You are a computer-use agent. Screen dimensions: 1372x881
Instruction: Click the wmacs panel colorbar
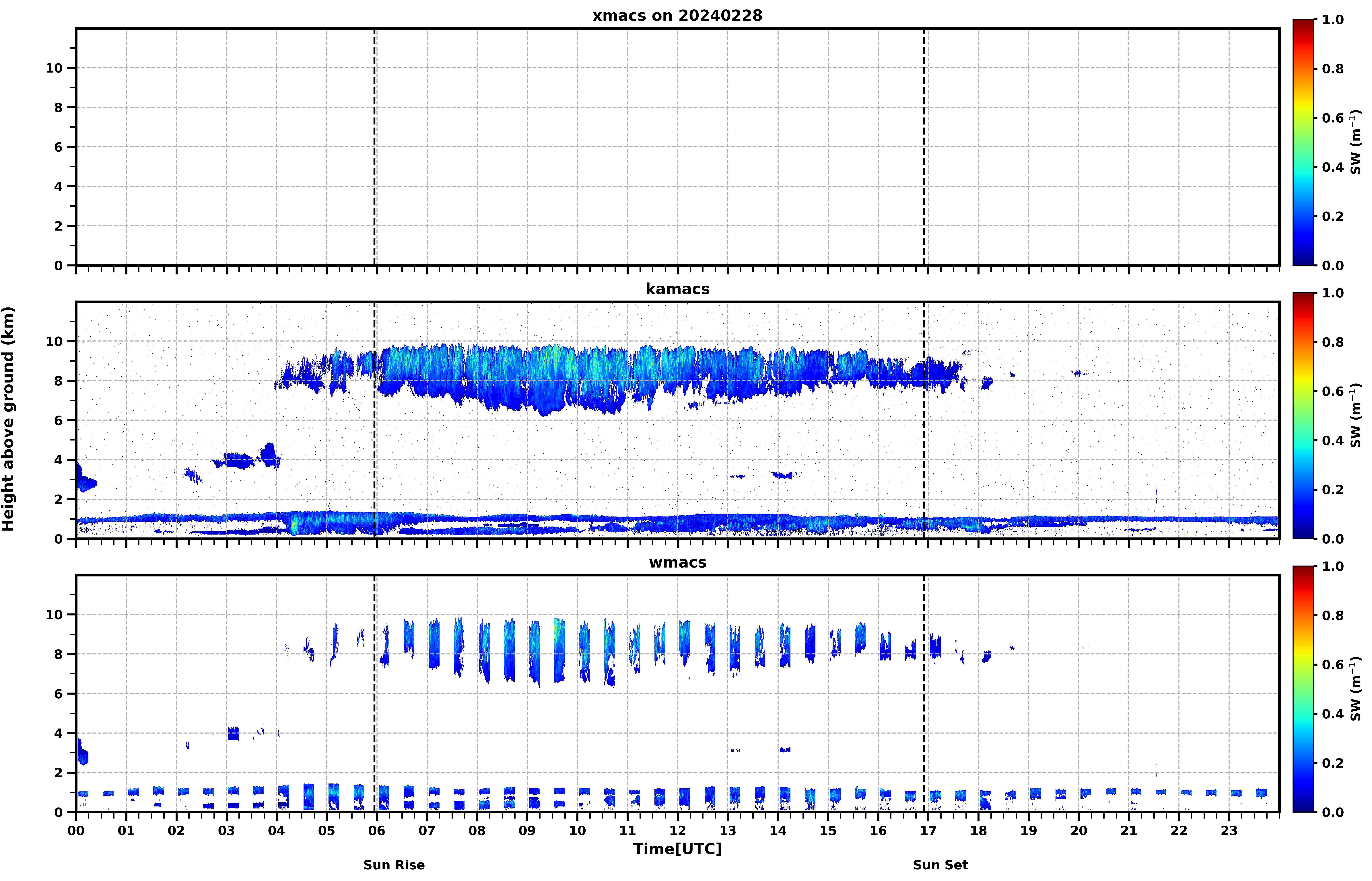(x=1303, y=689)
